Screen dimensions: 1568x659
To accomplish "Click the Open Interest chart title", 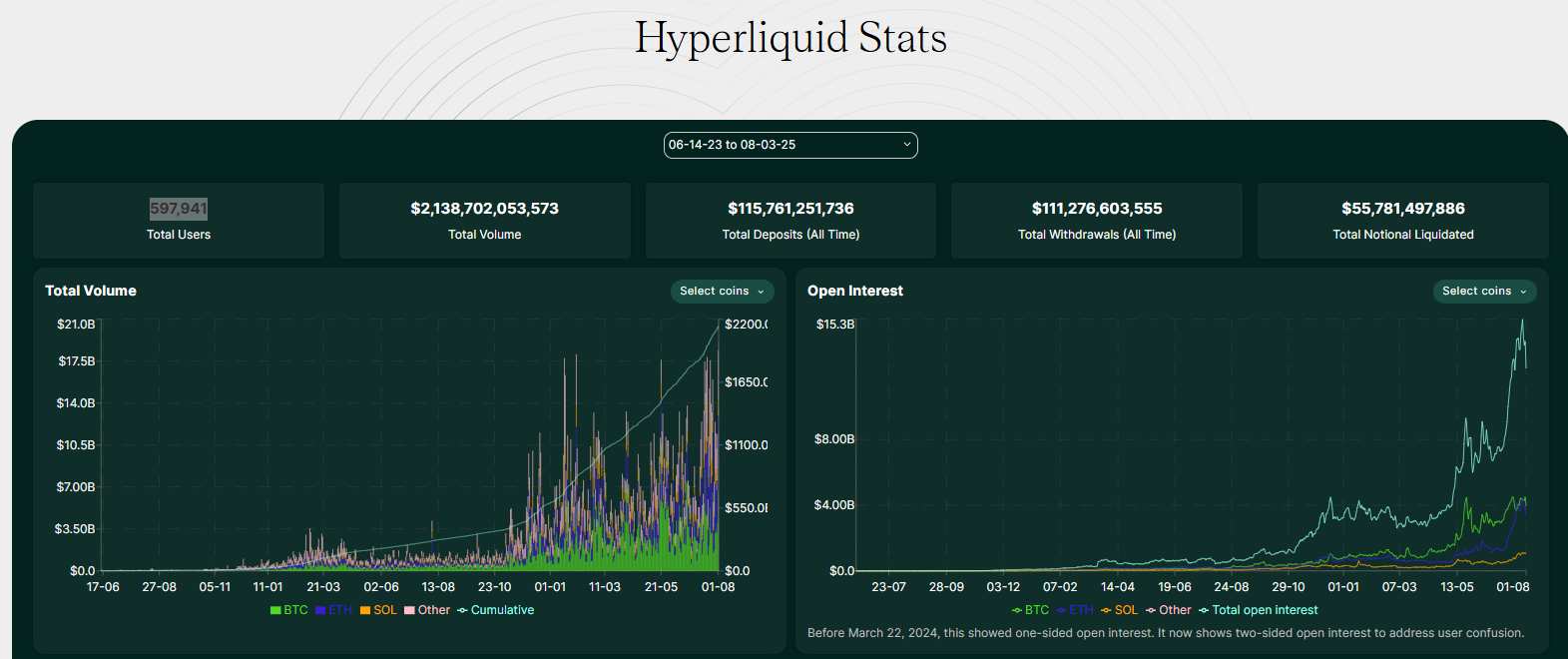I will point(855,291).
